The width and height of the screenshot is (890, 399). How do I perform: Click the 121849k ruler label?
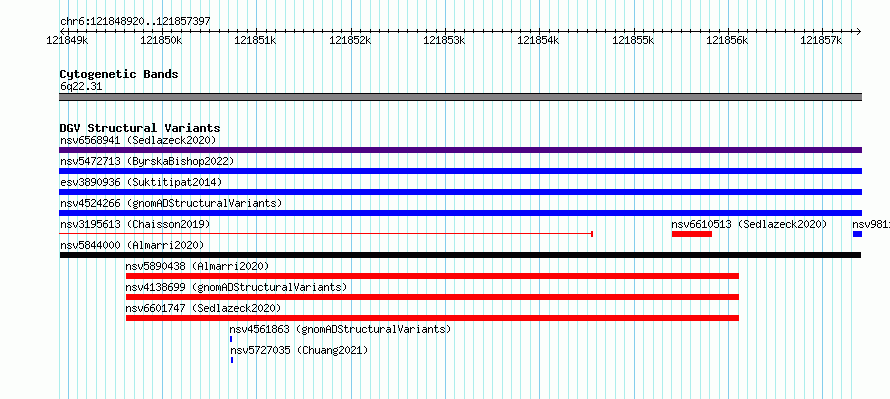[x=67, y=40]
